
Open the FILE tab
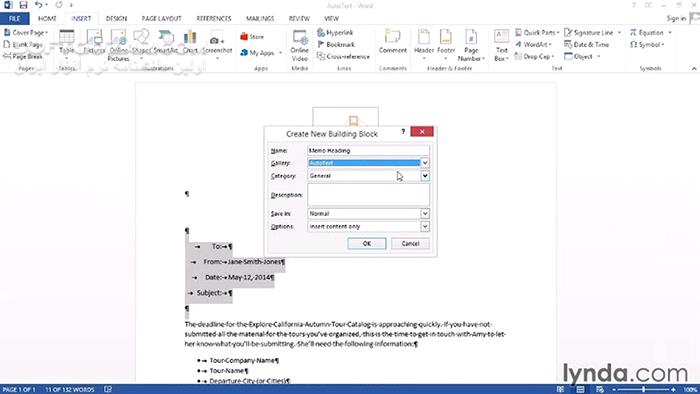15,18
